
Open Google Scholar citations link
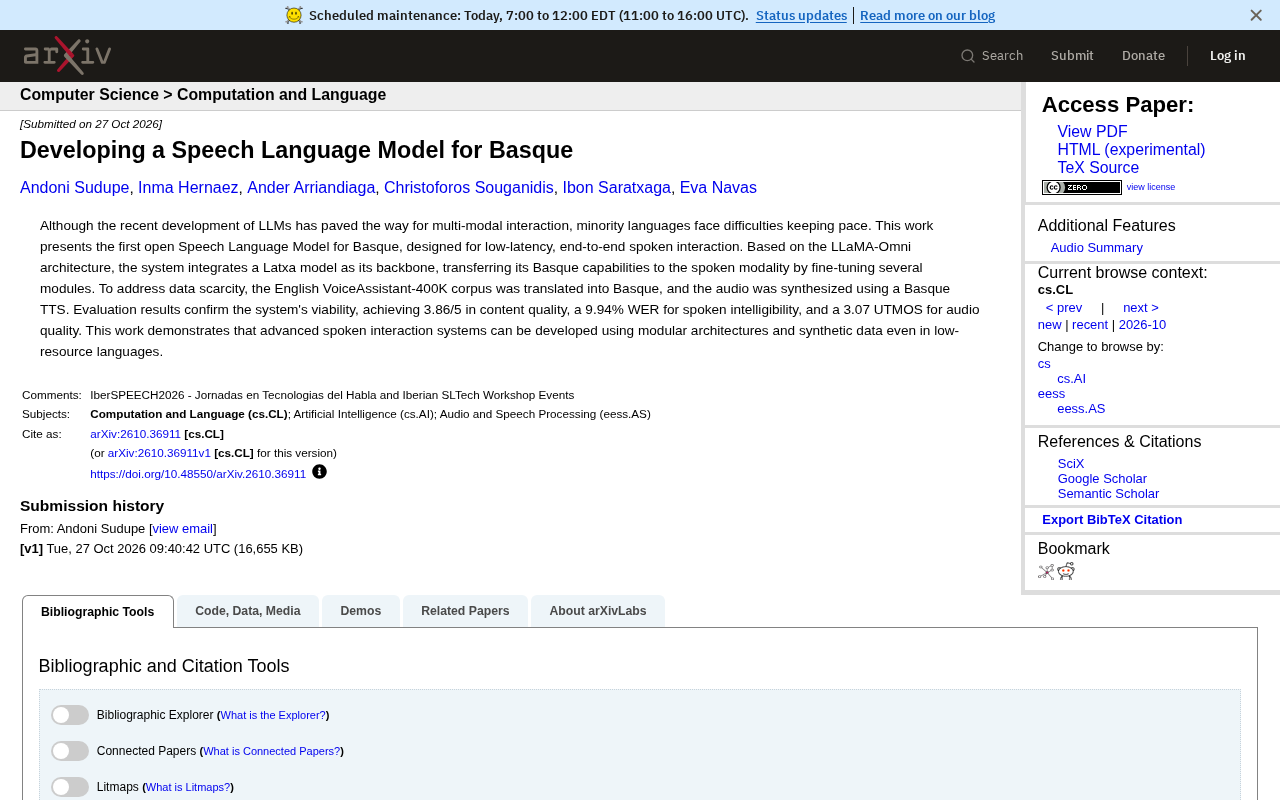(x=1102, y=479)
